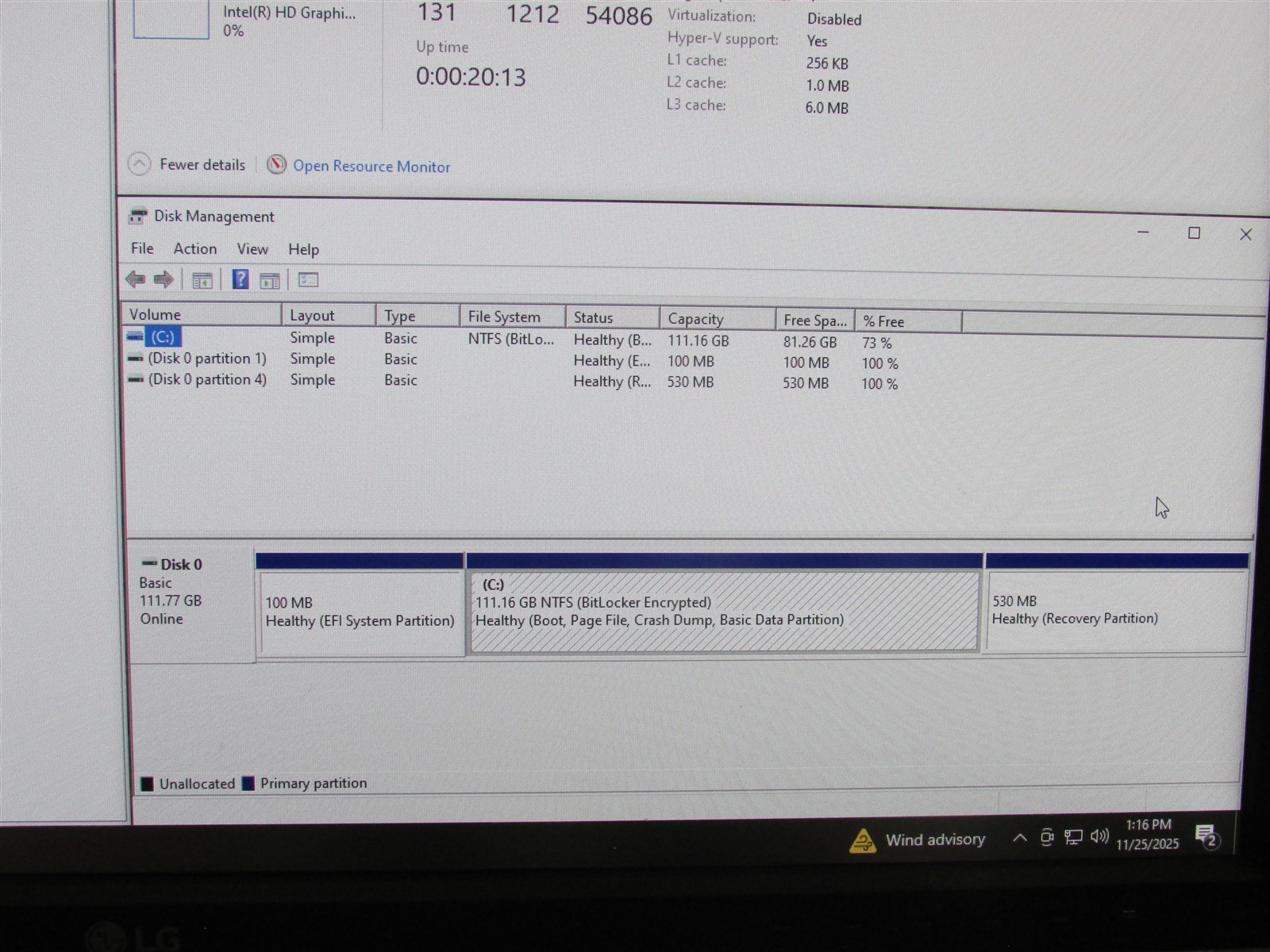
Task: Sort by the File System column header
Action: pos(513,317)
